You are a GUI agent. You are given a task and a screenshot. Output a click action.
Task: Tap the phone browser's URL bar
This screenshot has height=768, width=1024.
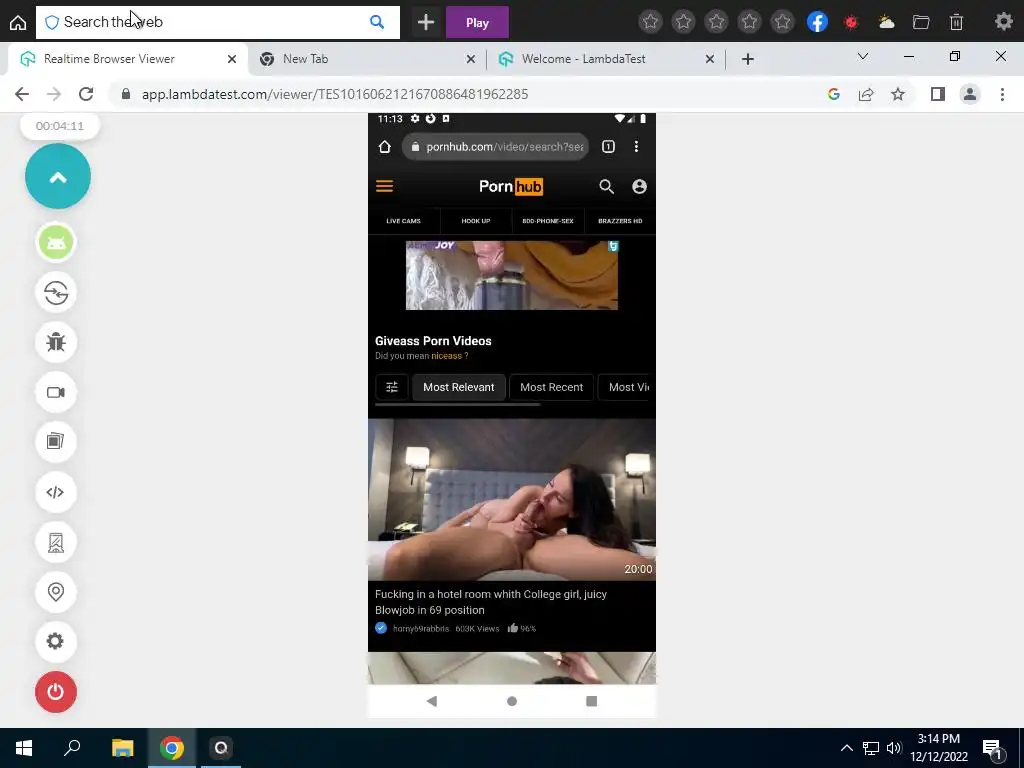coord(496,147)
